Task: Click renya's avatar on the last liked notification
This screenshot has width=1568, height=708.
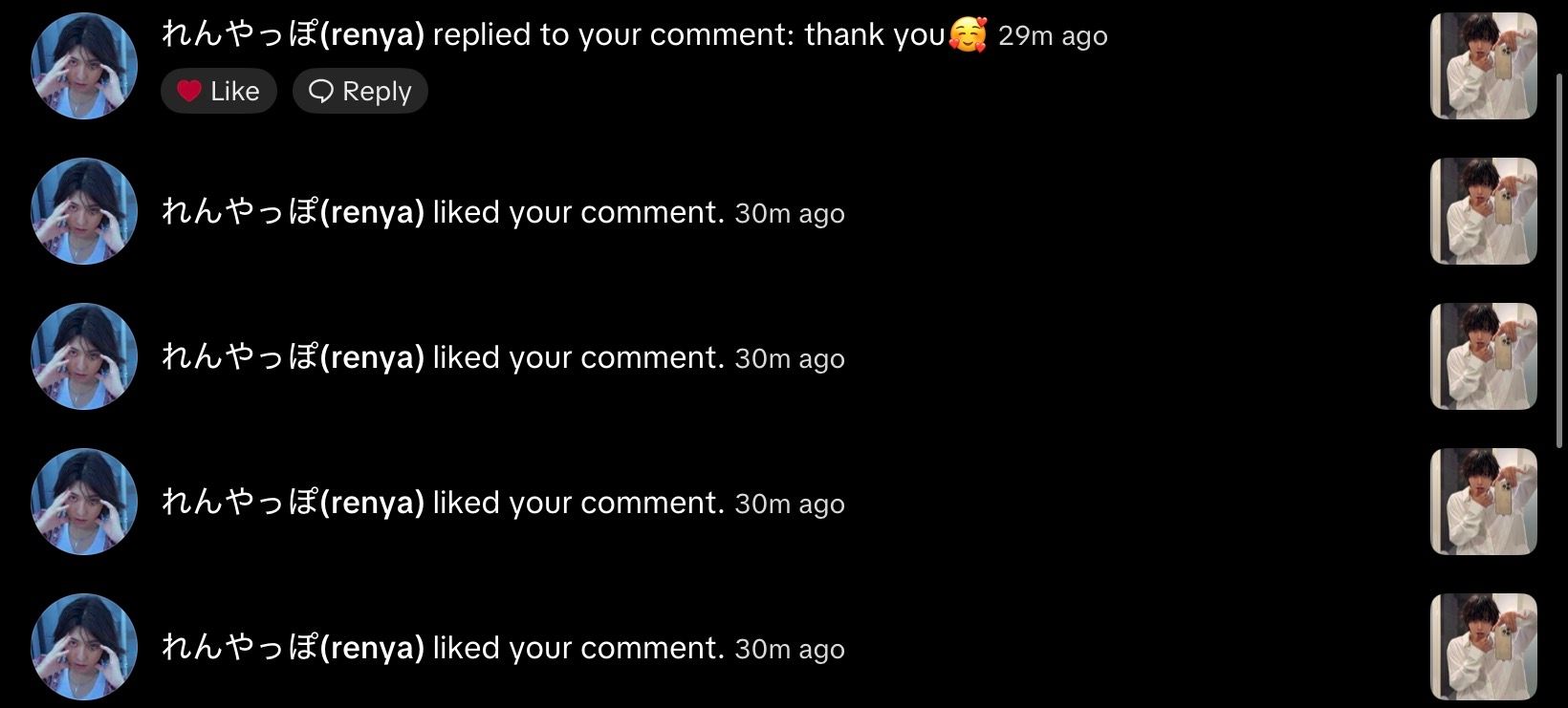Action: [84, 647]
